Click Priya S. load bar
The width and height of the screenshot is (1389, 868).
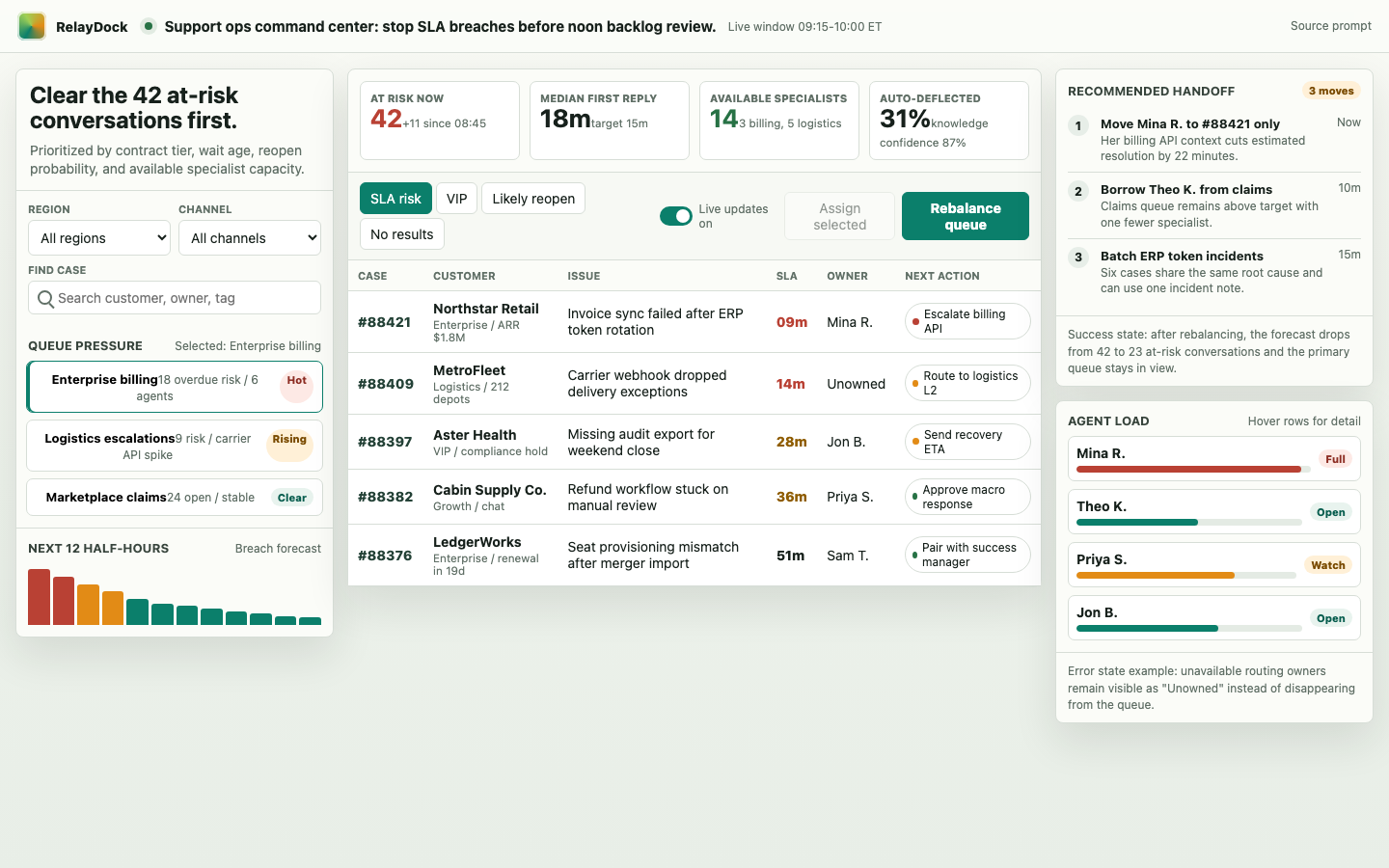click(x=1186, y=576)
